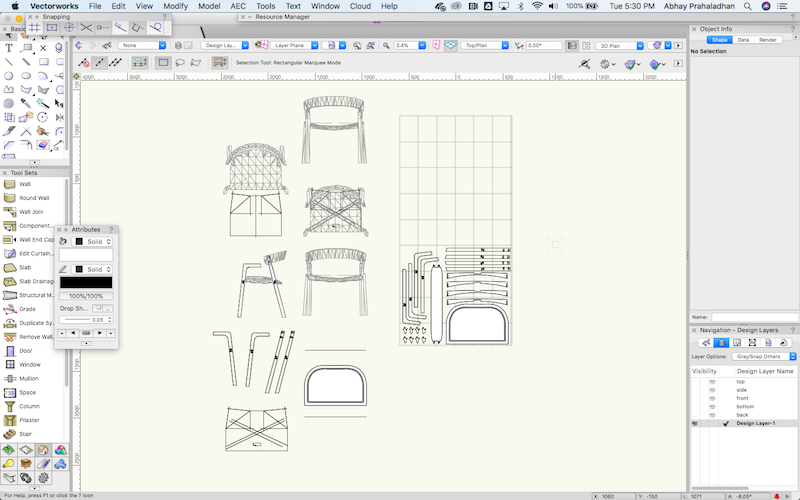Viewport: 800px width, 500px height.
Task: Click the black pen color swatch
Action: click(86, 283)
